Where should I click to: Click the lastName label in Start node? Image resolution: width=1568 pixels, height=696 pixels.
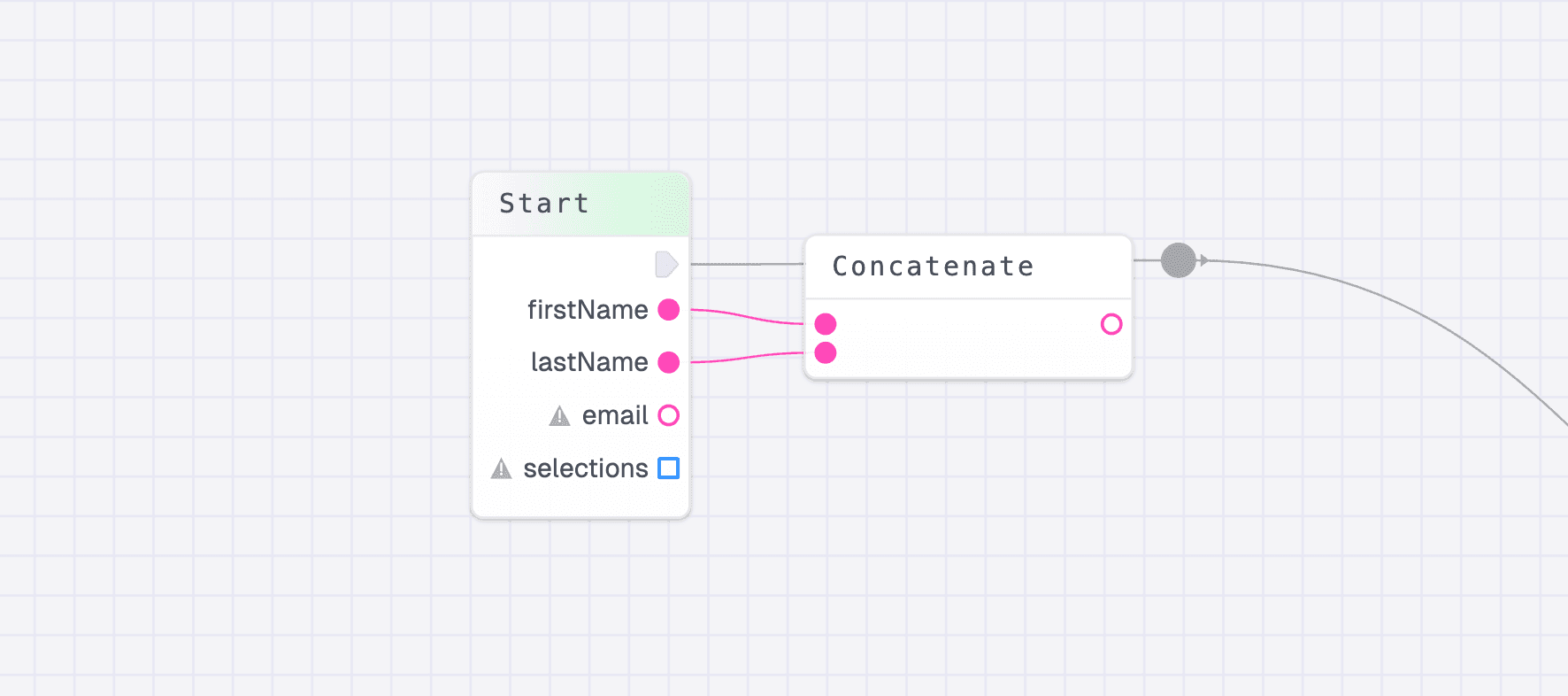click(x=589, y=362)
